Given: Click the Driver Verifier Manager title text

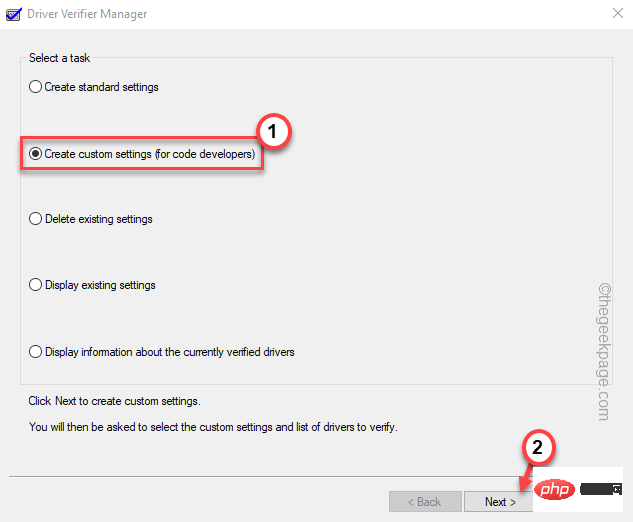Looking at the screenshot, I should [87, 14].
